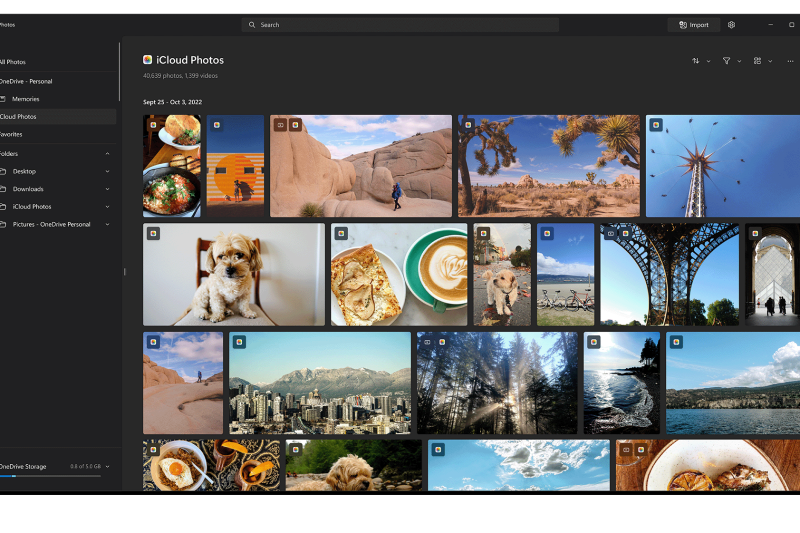Click iCloud badge on shoreline photo
Screen dimensions: 800x533
[x=594, y=342]
